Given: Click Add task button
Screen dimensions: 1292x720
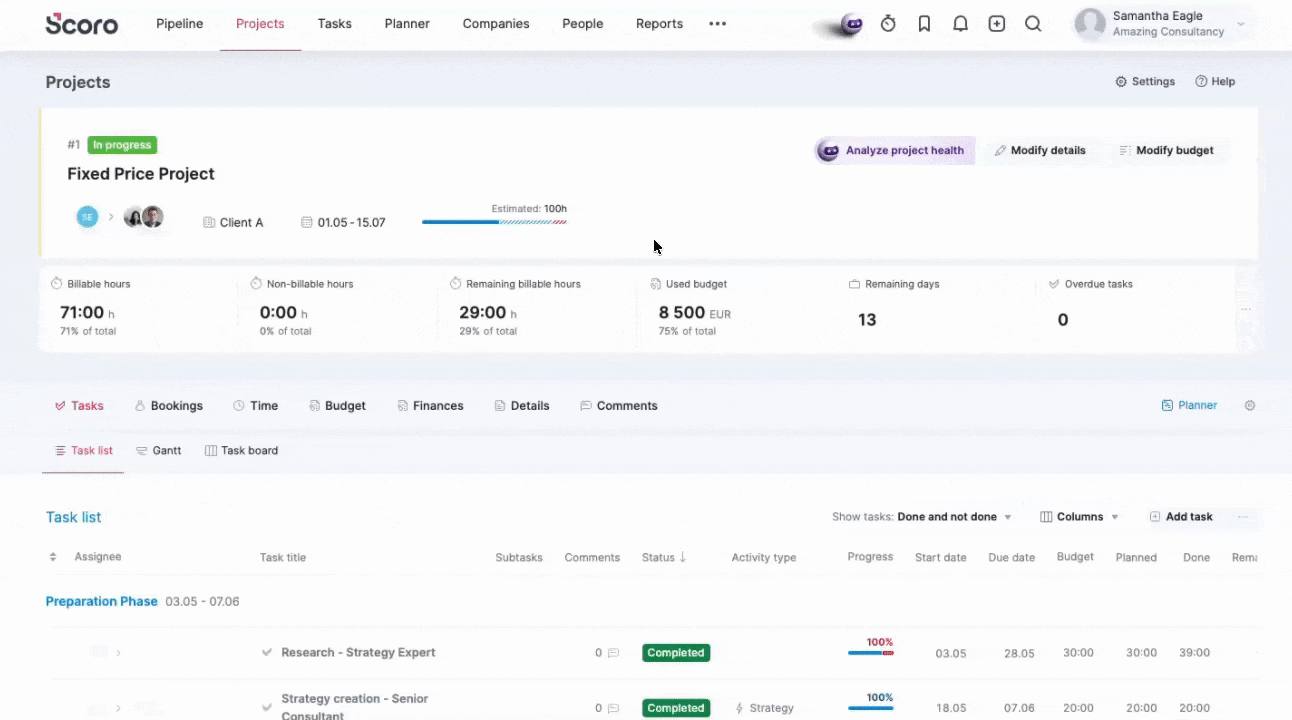Looking at the screenshot, I should [x=1181, y=517].
